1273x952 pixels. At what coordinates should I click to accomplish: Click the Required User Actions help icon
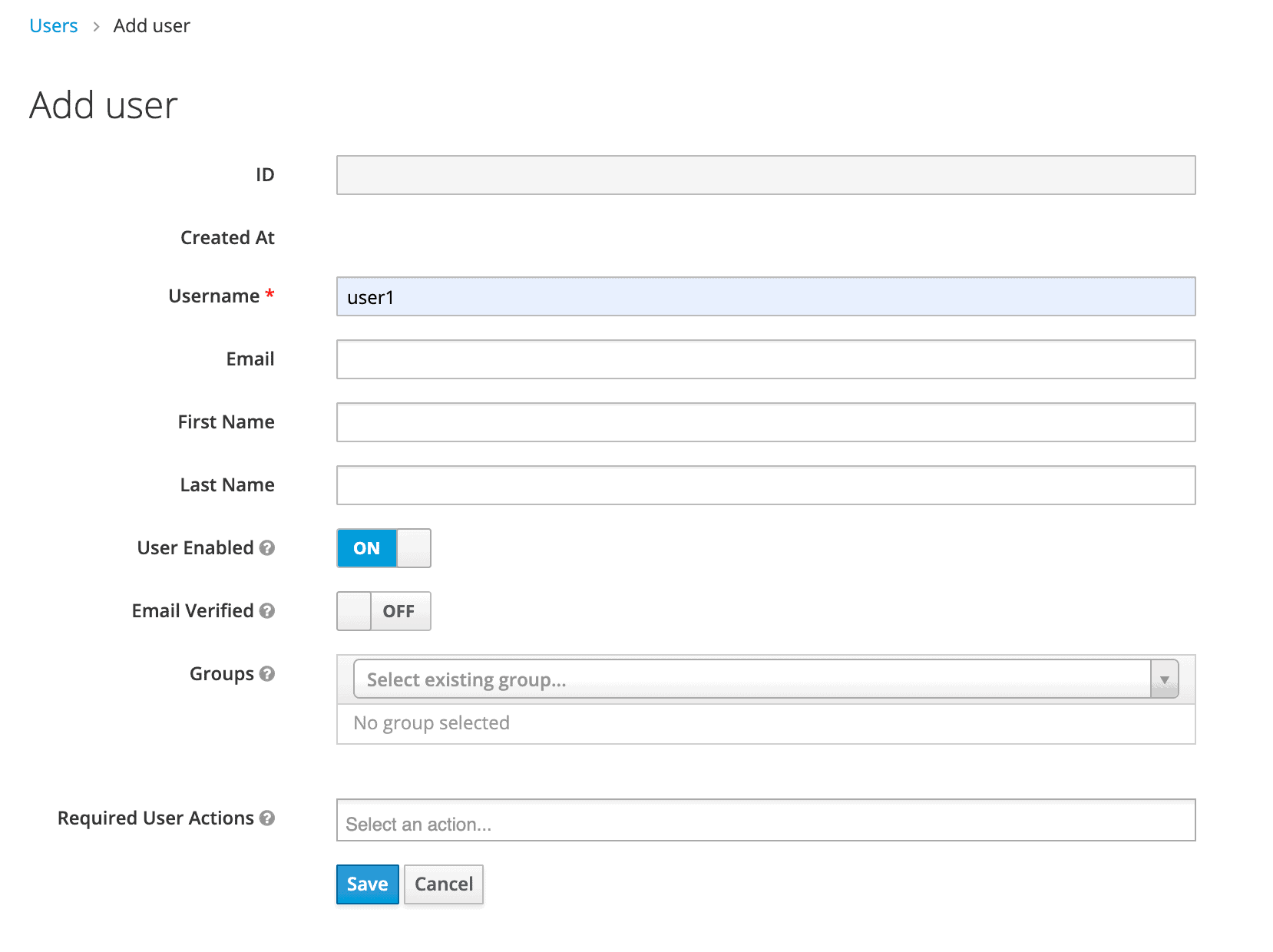click(x=266, y=818)
